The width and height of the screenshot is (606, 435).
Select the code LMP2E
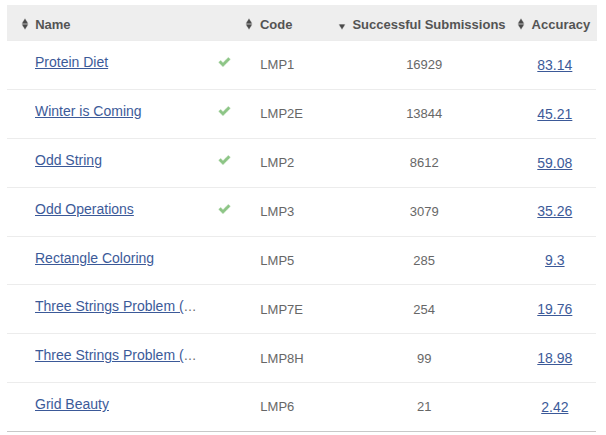tap(281, 114)
